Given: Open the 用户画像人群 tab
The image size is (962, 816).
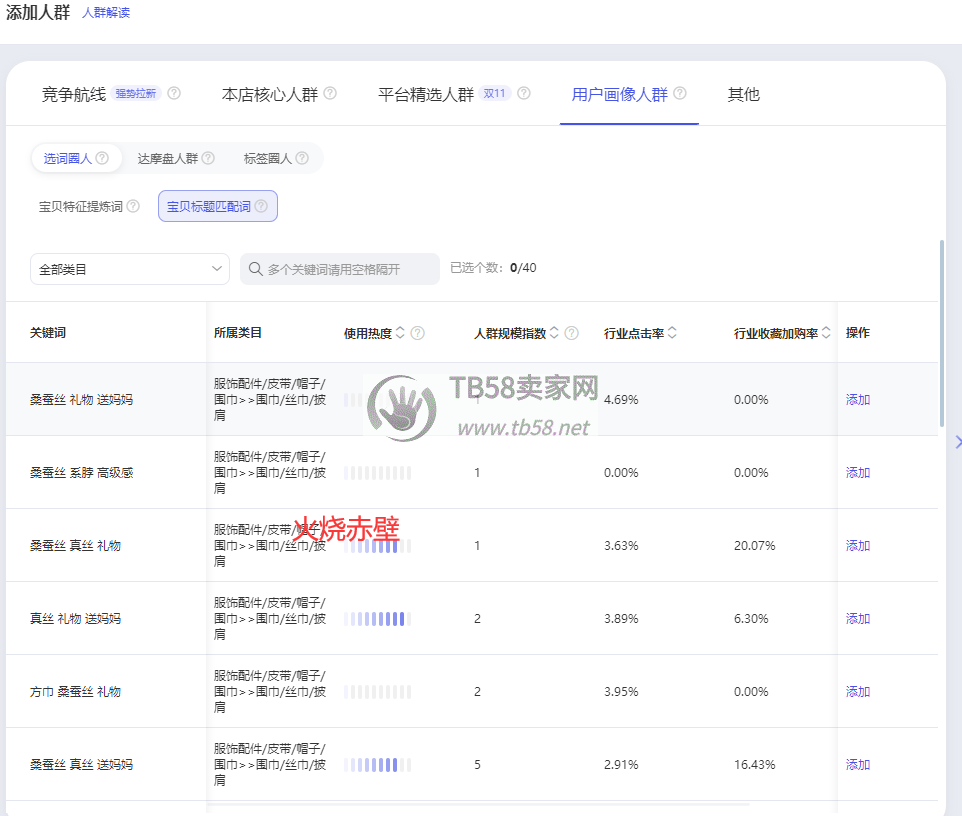Looking at the screenshot, I should (619, 95).
